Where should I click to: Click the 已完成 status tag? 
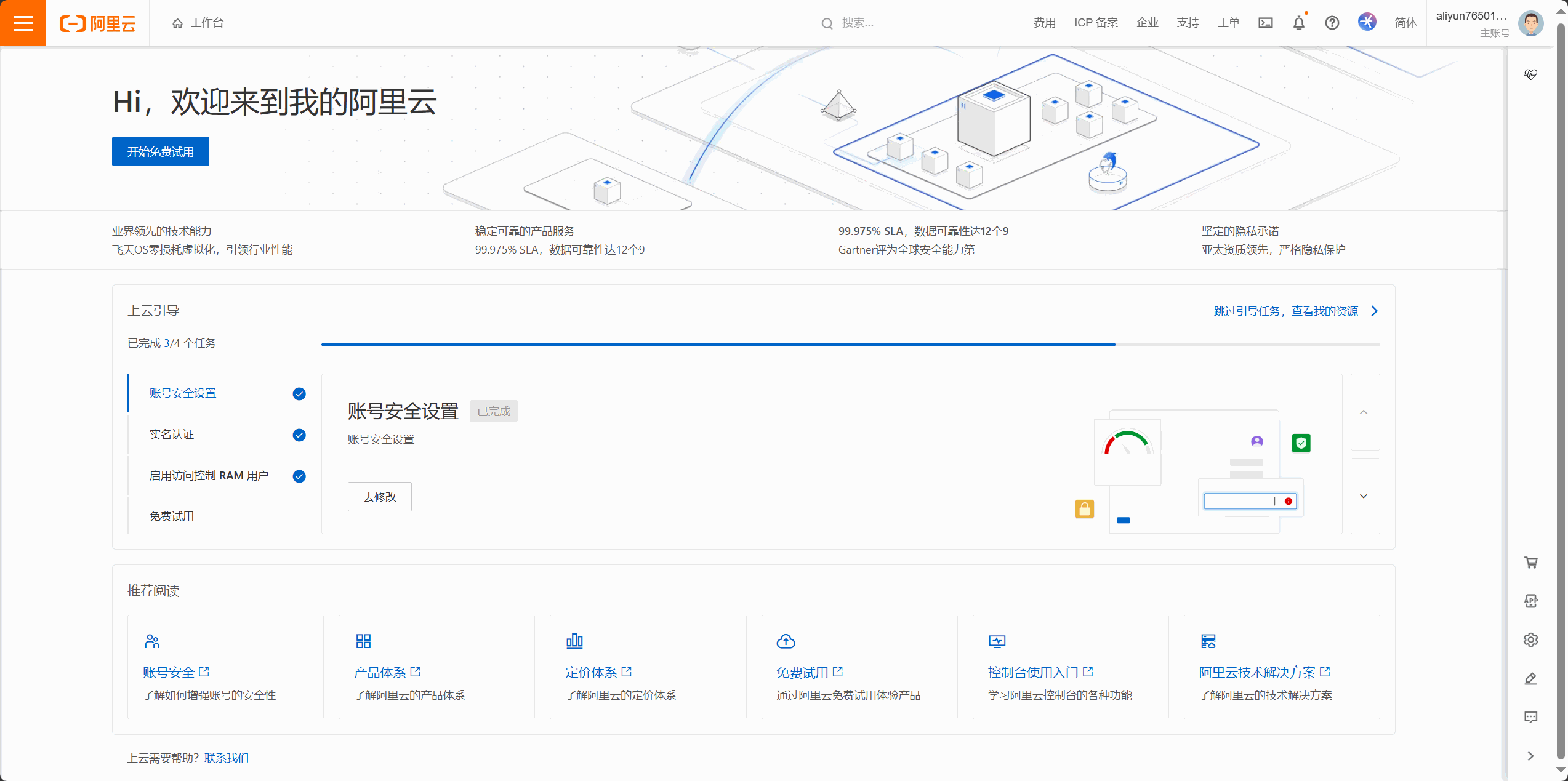click(x=494, y=411)
